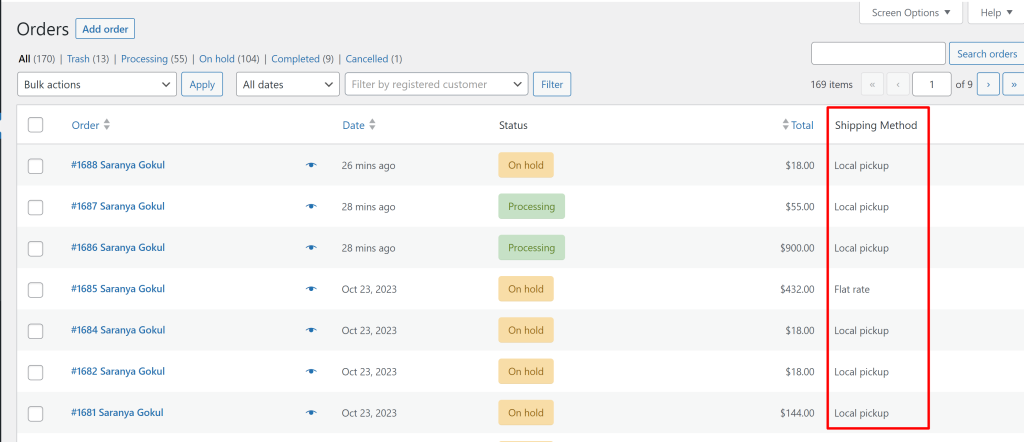This screenshot has width=1024, height=442.
Task: Open order #1684 Saranya Gokul
Action: tap(118, 330)
